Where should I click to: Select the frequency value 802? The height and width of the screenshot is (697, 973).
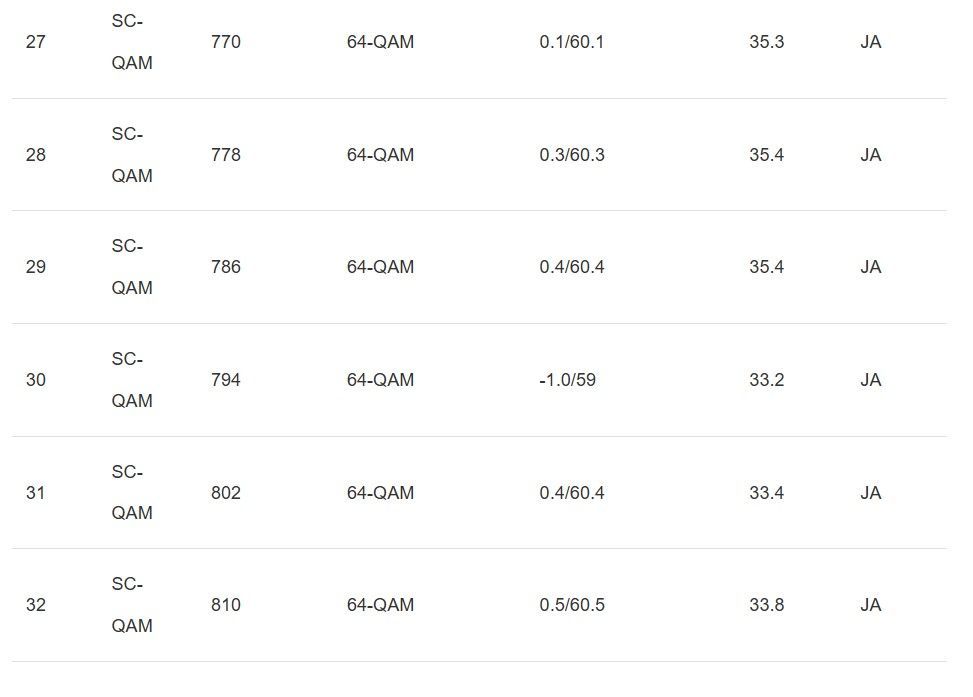point(226,493)
